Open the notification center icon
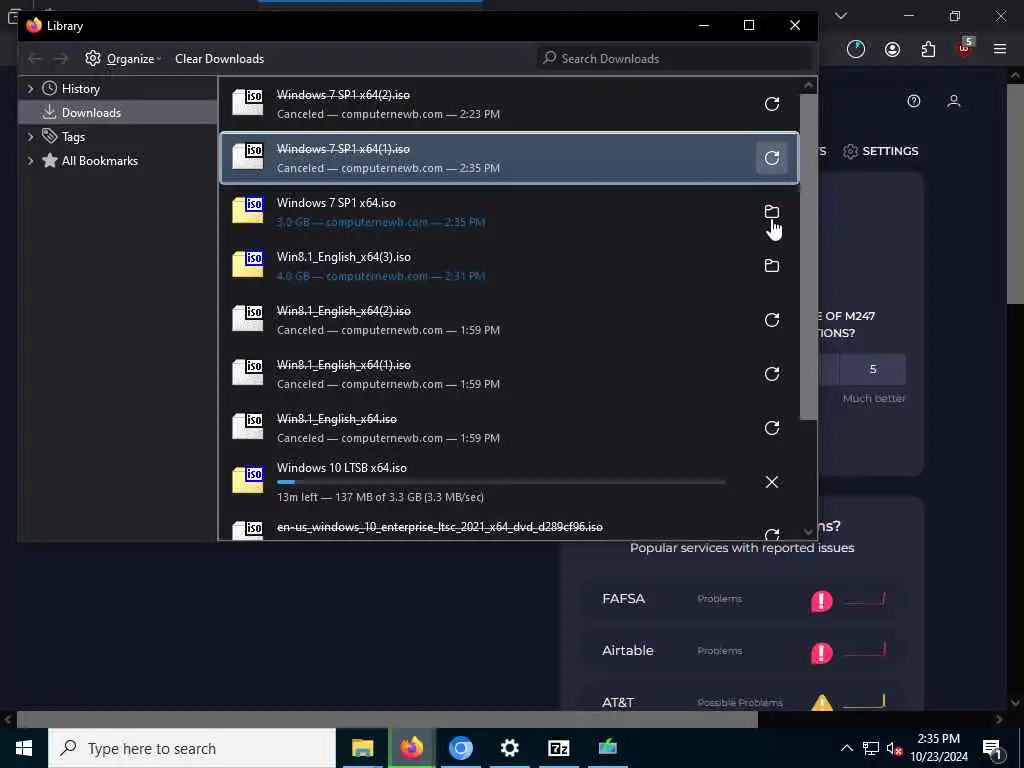This screenshot has width=1024, height=768. pyautogui.click(x=993, y=748)
